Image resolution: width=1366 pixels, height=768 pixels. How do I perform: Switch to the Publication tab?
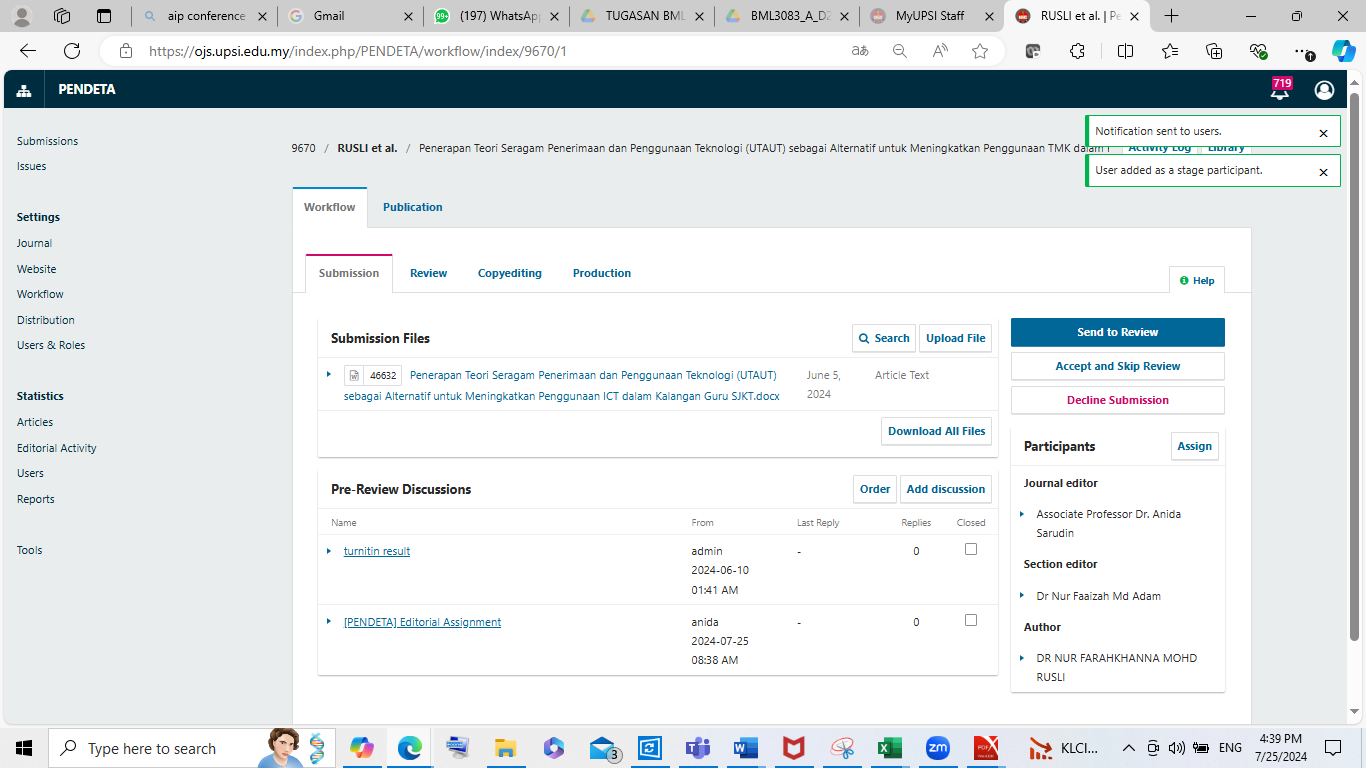[412, 207]
